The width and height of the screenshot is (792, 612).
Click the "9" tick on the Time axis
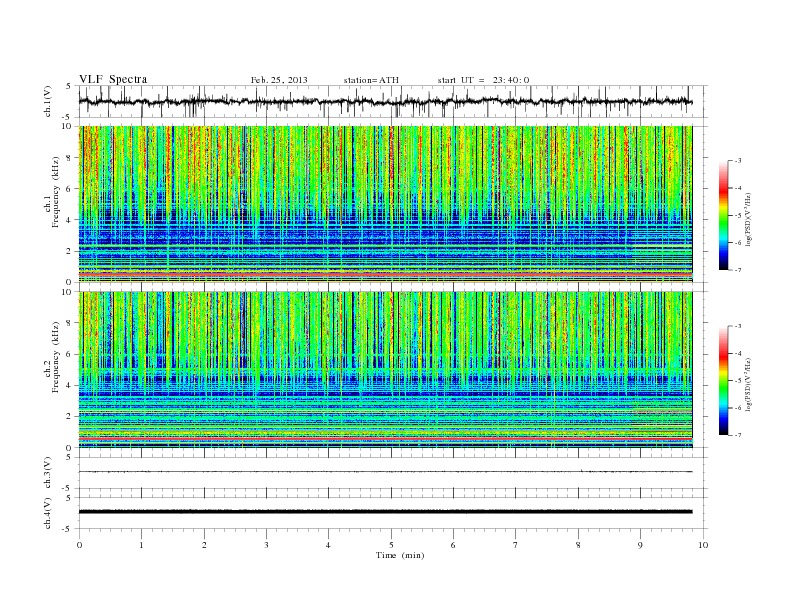click(640, 545)
